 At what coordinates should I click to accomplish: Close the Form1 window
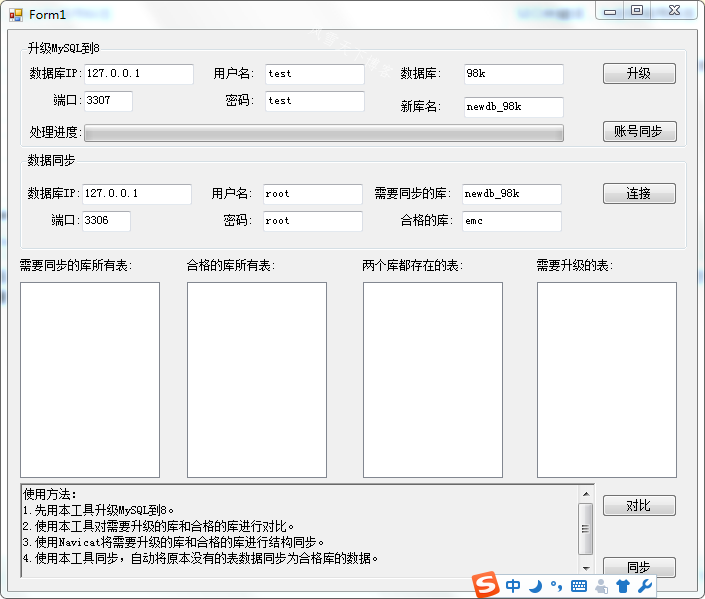tap(674, 11)
